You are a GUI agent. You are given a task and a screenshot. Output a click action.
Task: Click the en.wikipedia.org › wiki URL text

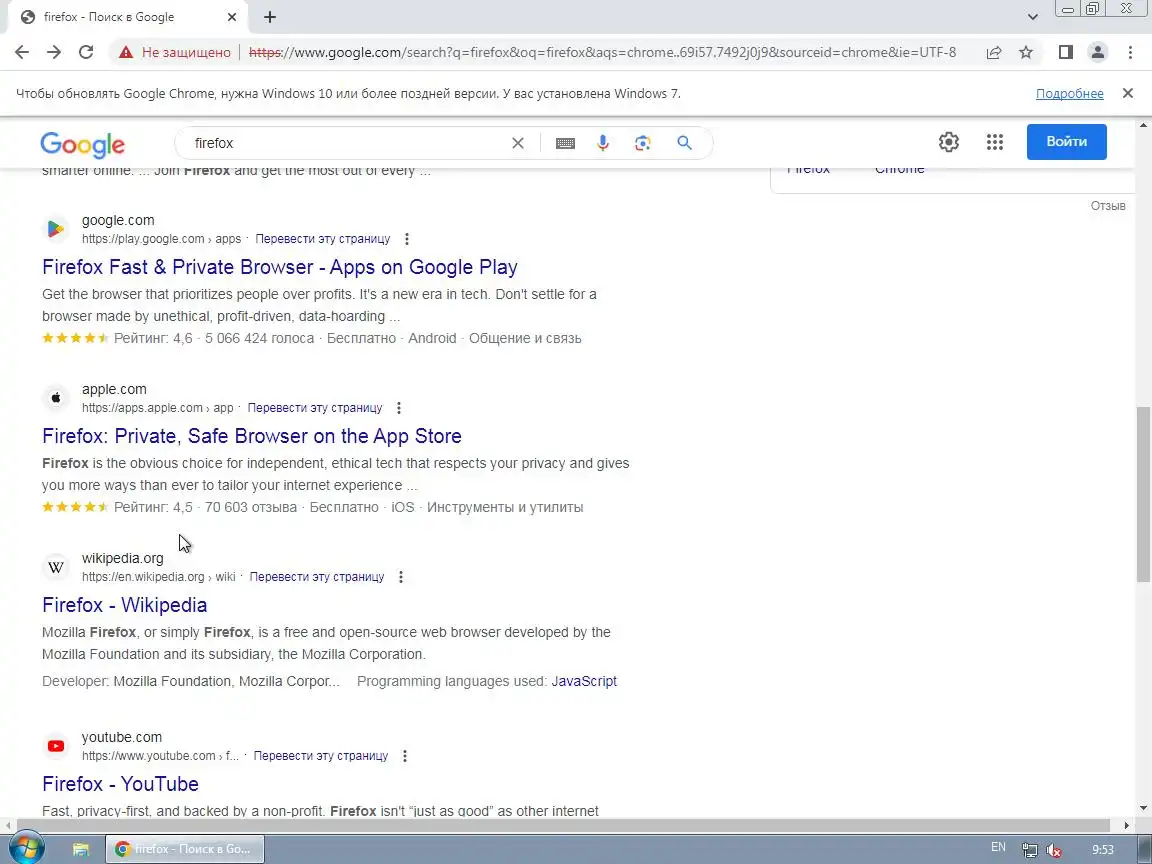159,577
